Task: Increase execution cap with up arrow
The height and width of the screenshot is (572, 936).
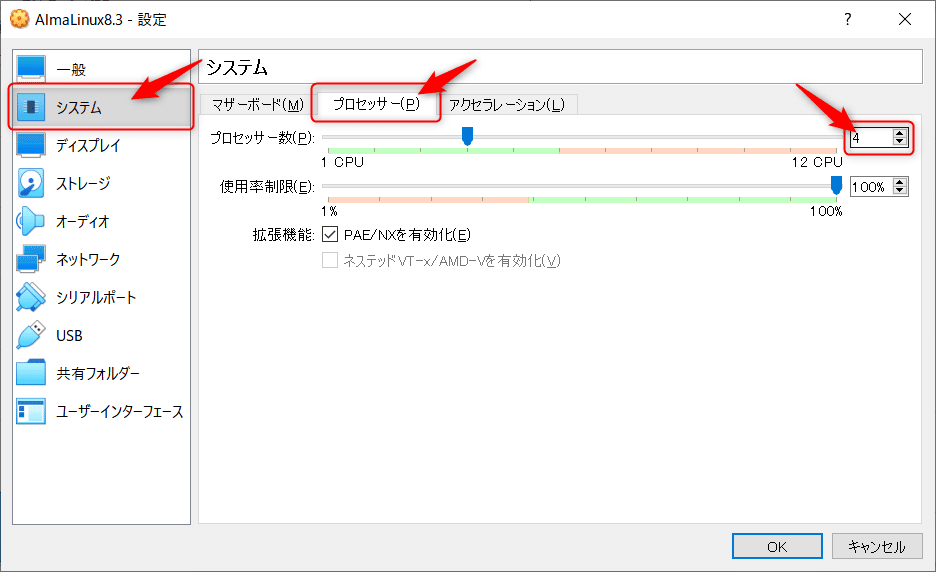Action: point(900,182)
